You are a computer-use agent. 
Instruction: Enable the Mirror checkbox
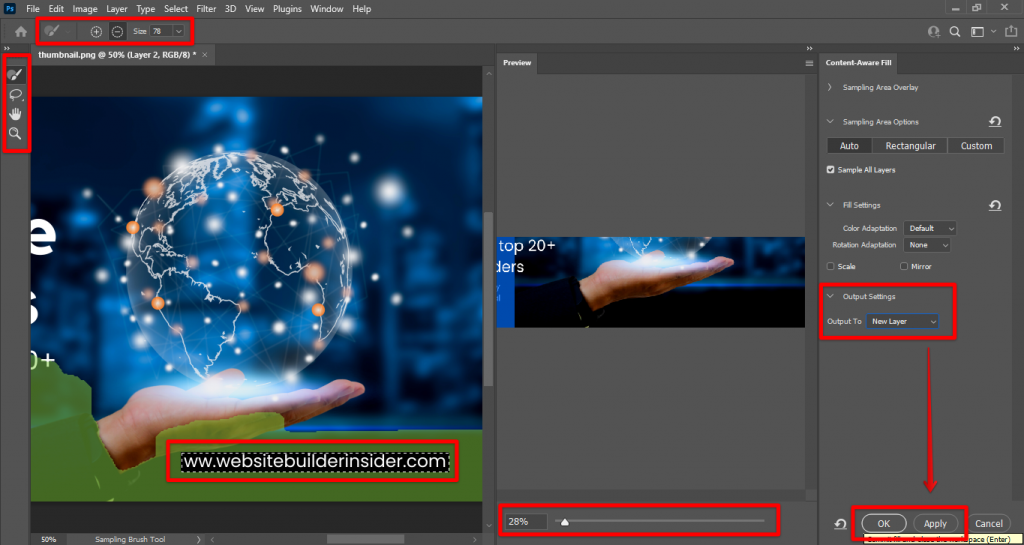tap(904, 266)
